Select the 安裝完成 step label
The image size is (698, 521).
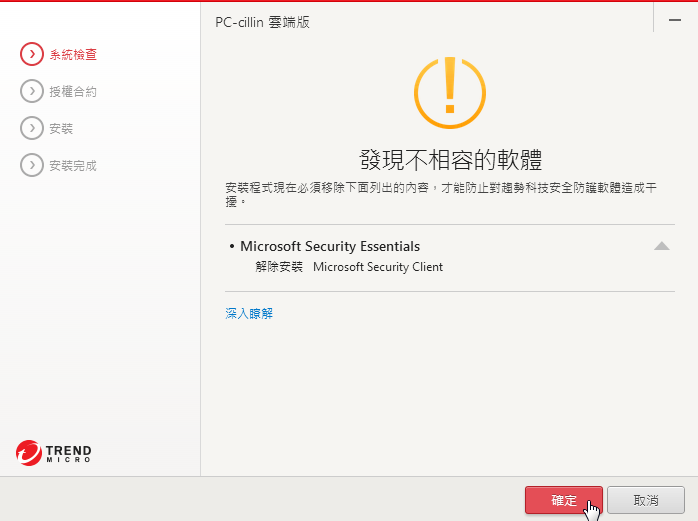tap(73, 166)
